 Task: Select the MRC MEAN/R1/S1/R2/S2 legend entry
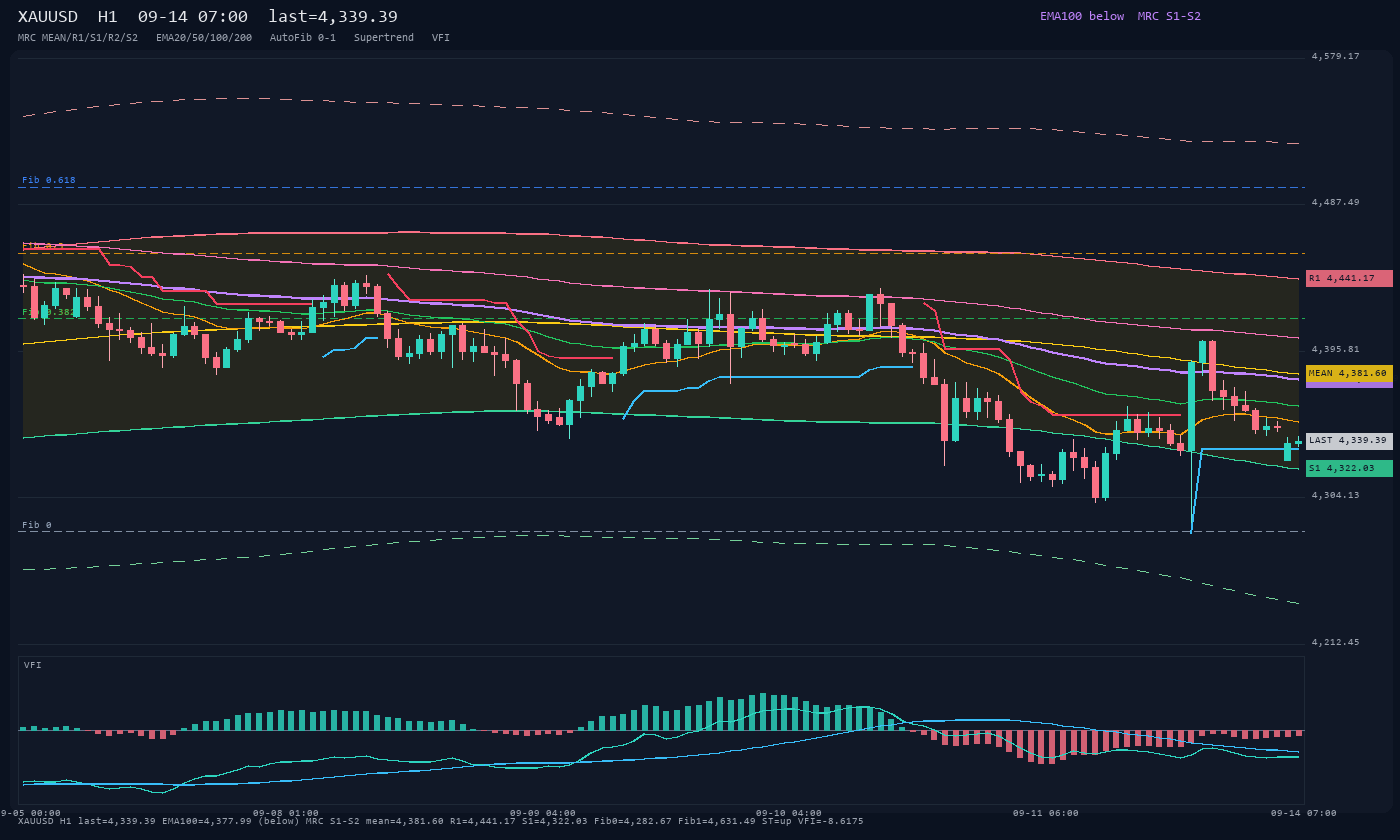[78, 38]
